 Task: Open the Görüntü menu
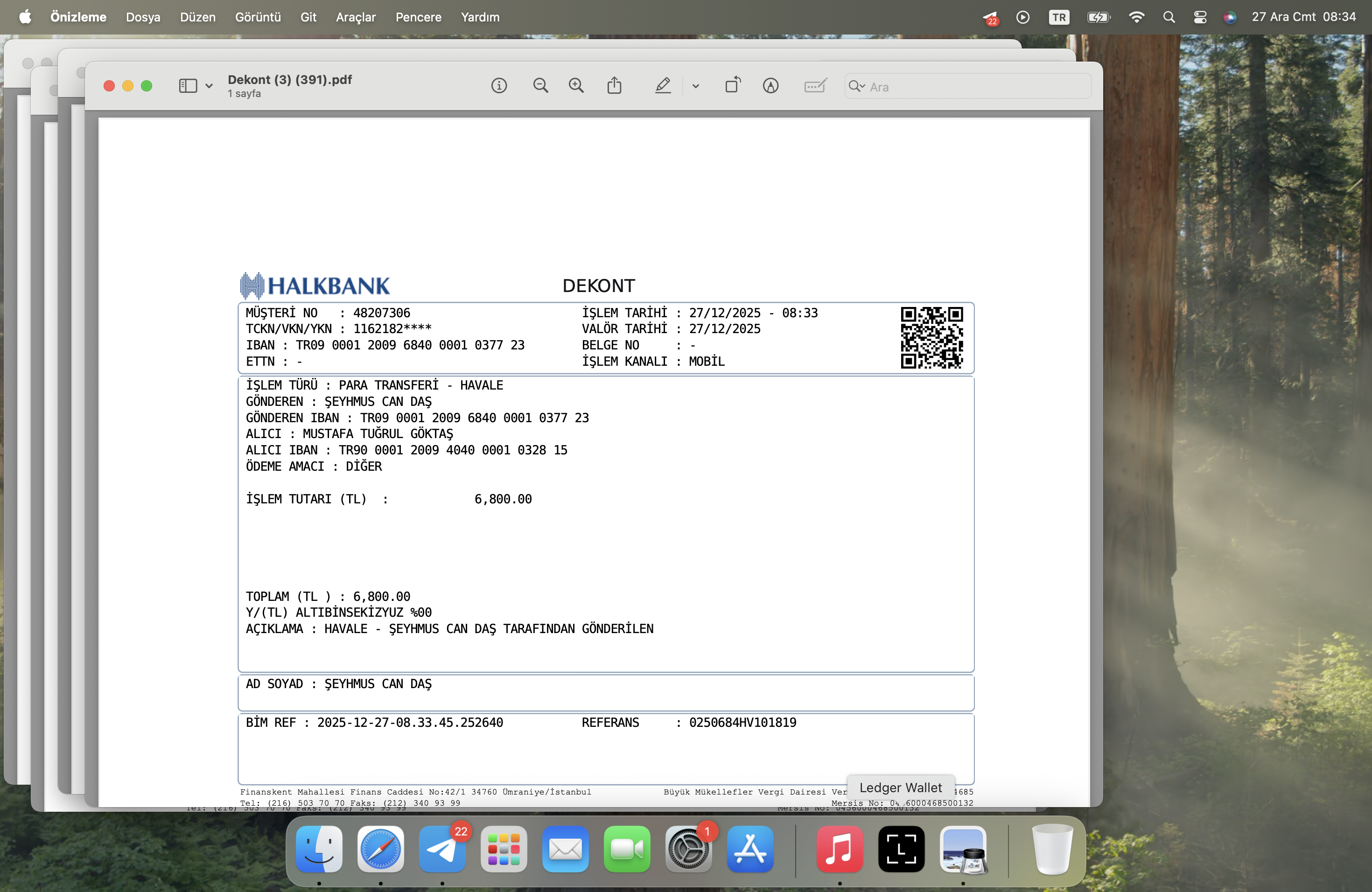point(258,17)
